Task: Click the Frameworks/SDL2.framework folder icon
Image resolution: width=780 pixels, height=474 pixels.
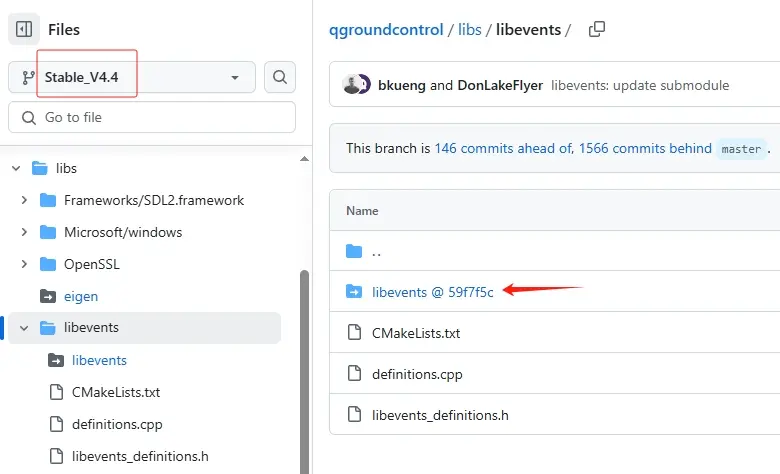Action: [48, 200]
